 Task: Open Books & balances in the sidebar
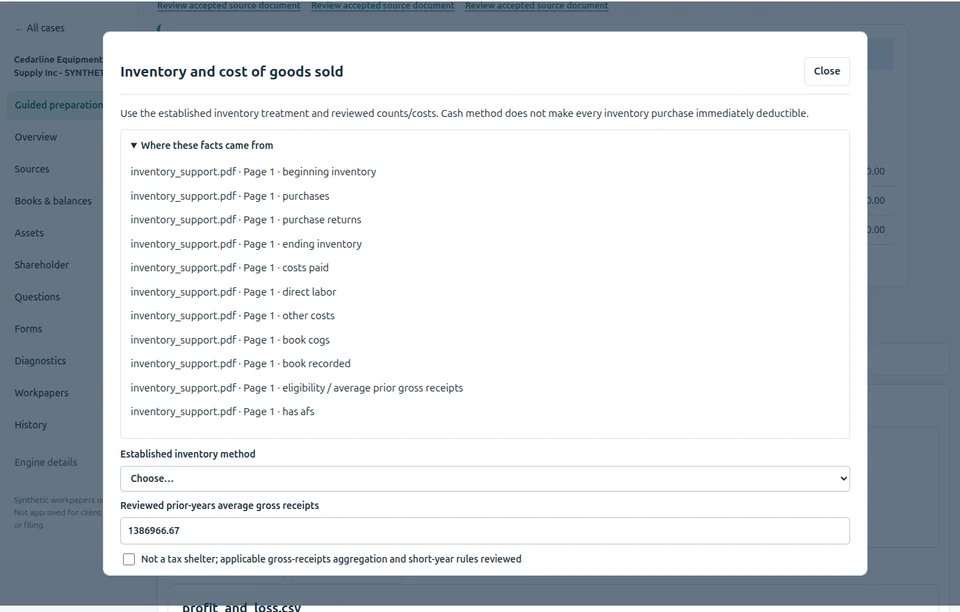click(x=53, y=201)
